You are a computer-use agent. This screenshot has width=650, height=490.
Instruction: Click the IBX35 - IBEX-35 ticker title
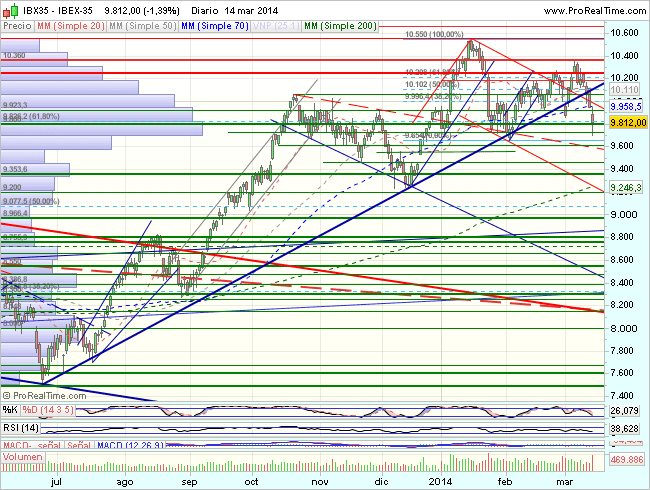(x=58, y=11)
